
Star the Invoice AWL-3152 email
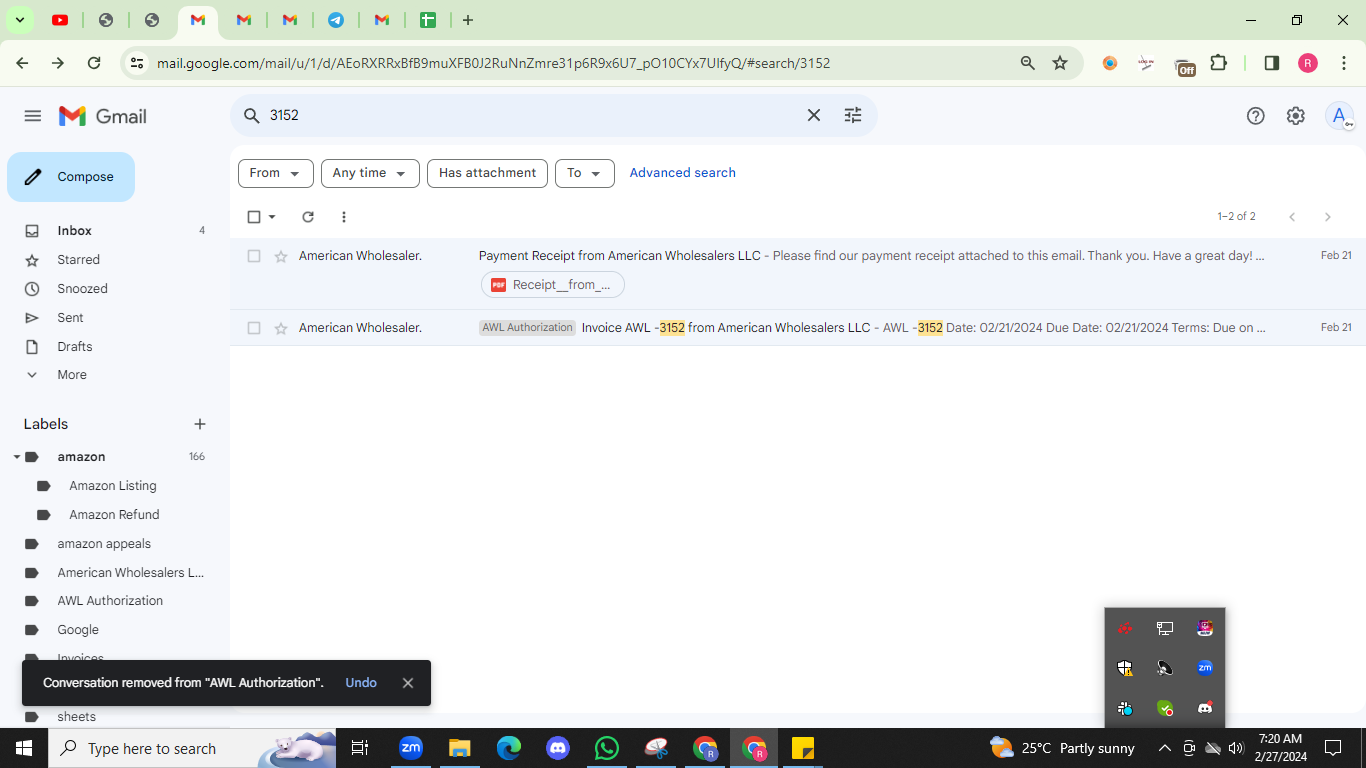pos(281,328)
